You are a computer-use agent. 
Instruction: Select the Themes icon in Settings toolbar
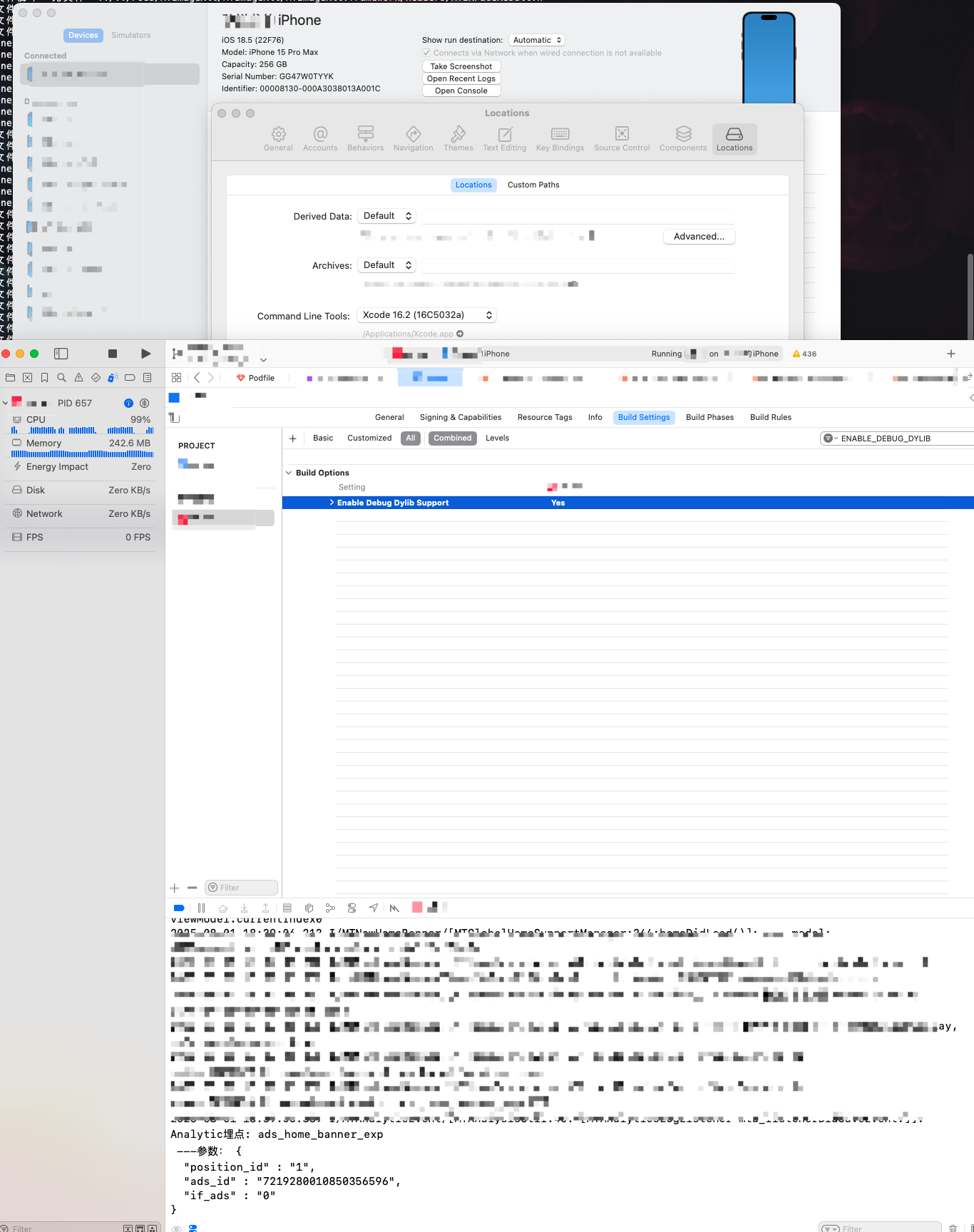[458, 139]
